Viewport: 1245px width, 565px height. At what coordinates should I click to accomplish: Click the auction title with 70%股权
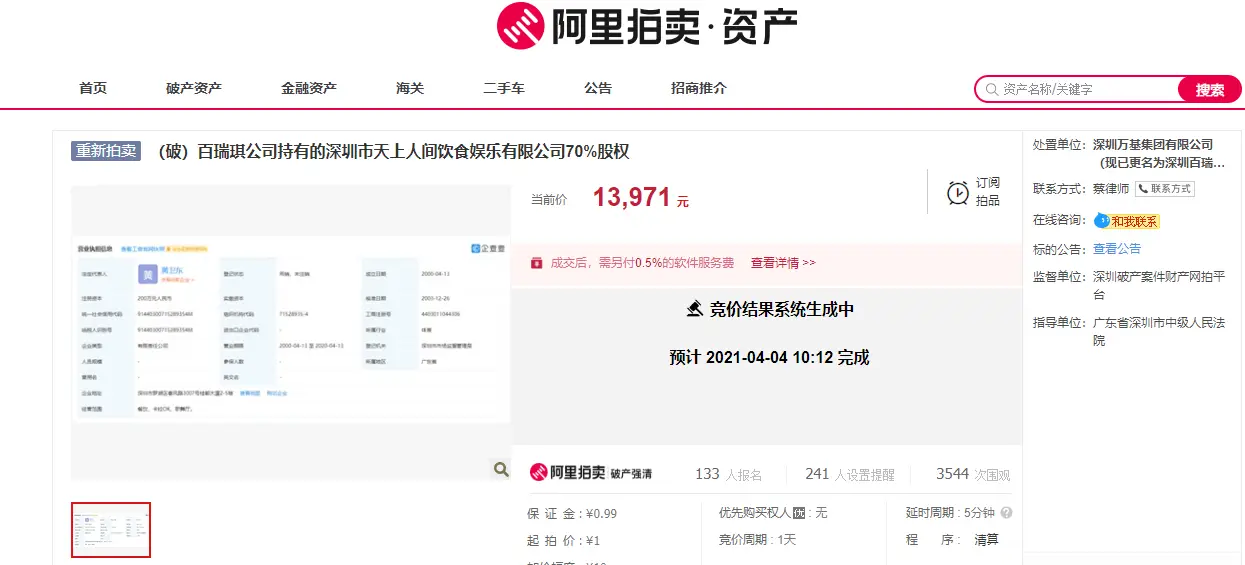pos(394,151)
